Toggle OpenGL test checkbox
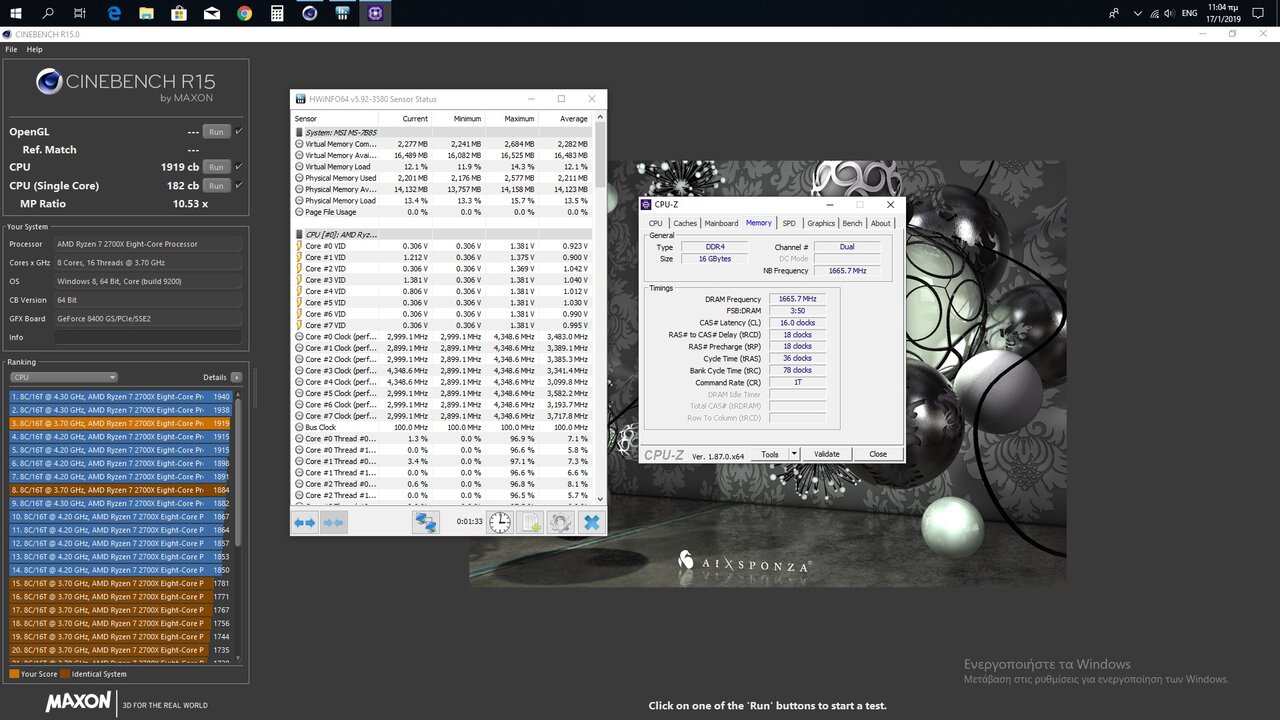Image resolution: width=1280 pixels, height=720 pixels. tap(238, 131)
